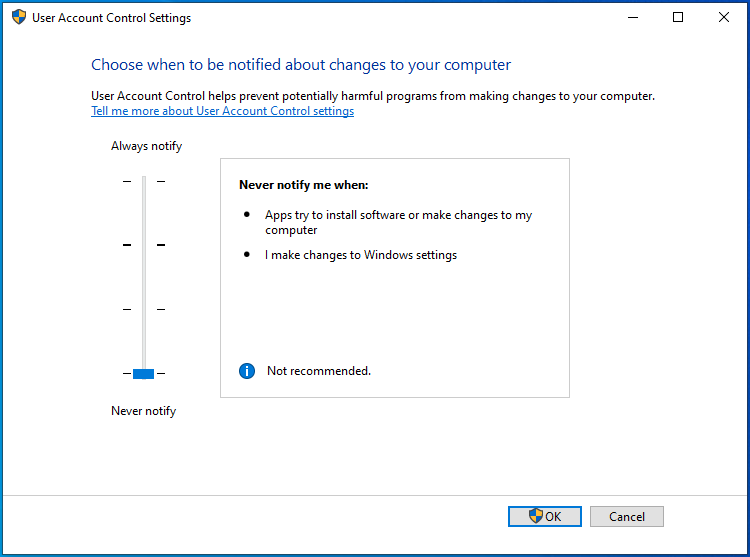Set slider to the third notch from top
This screenshot has height=557, width=750.
[143, 309]
